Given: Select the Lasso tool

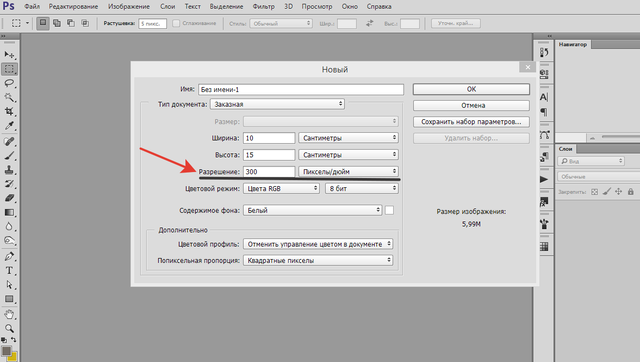Looking at the screenshot, I should (9, 83).
